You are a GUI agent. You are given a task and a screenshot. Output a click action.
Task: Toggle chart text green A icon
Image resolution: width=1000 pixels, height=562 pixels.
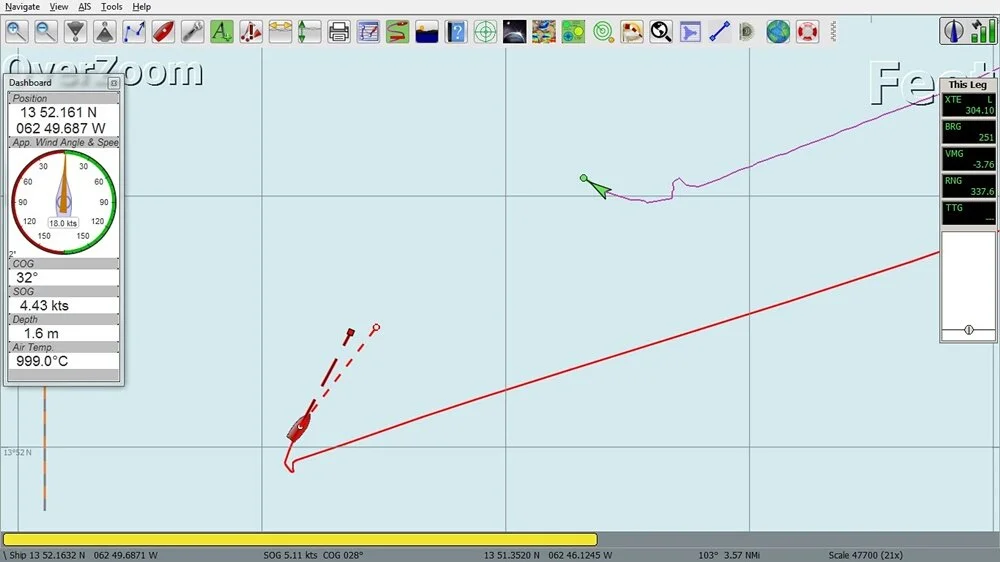221,31
